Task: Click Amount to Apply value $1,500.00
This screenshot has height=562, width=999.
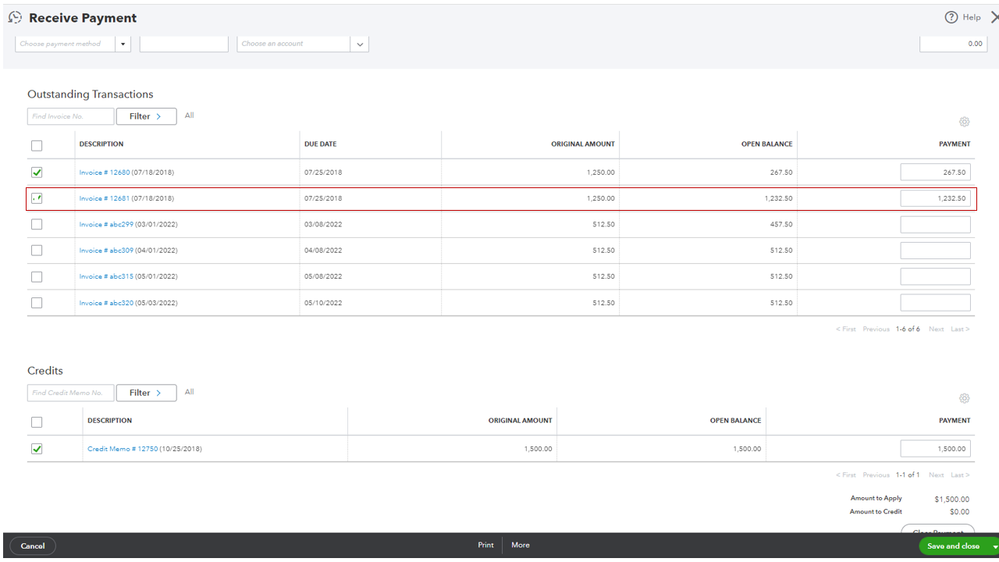Action: coord(952,499)
